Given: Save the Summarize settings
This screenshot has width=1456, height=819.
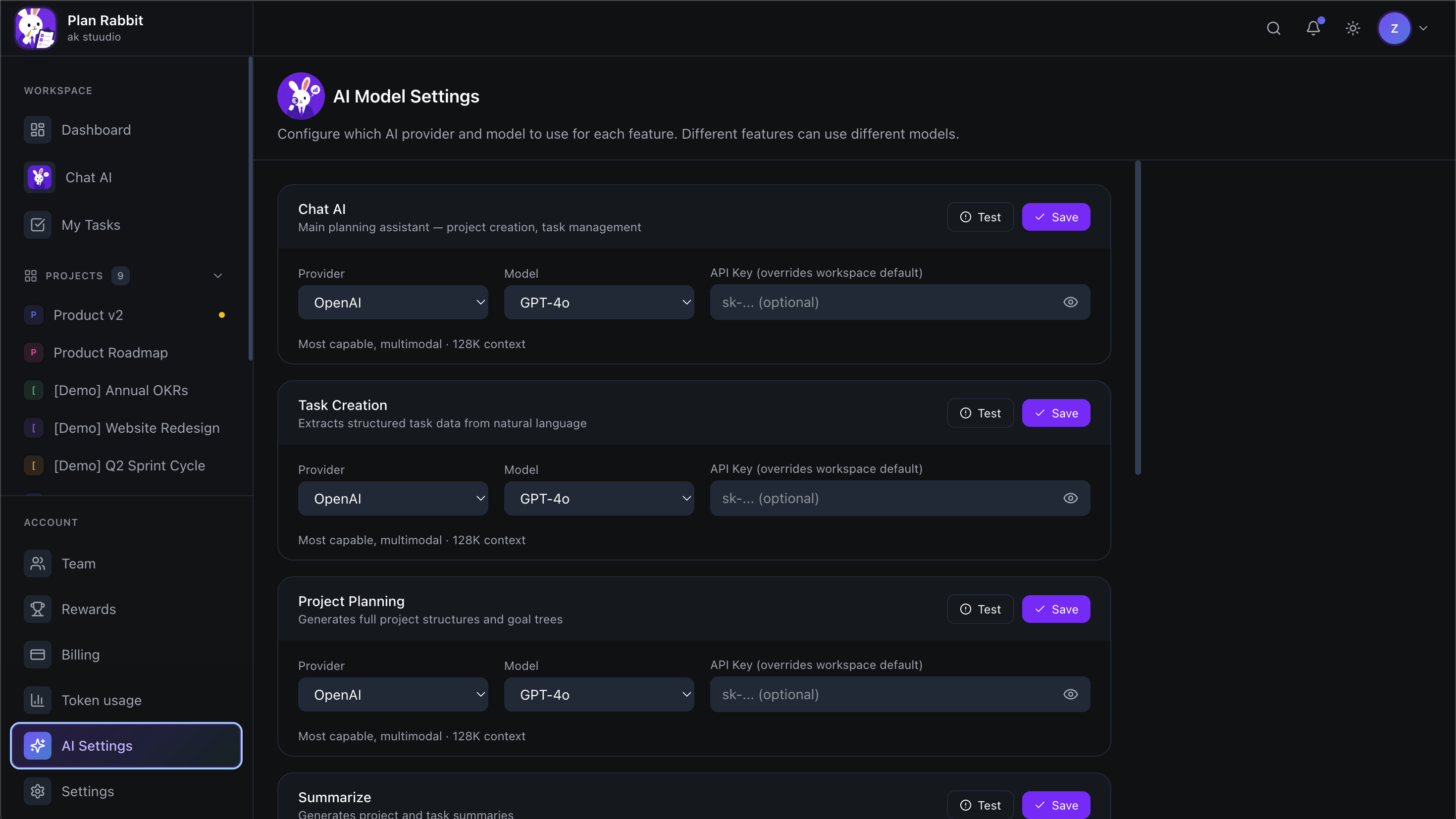Looking at the screenshot, I should pyautogui.click(x=1056, y=805).
